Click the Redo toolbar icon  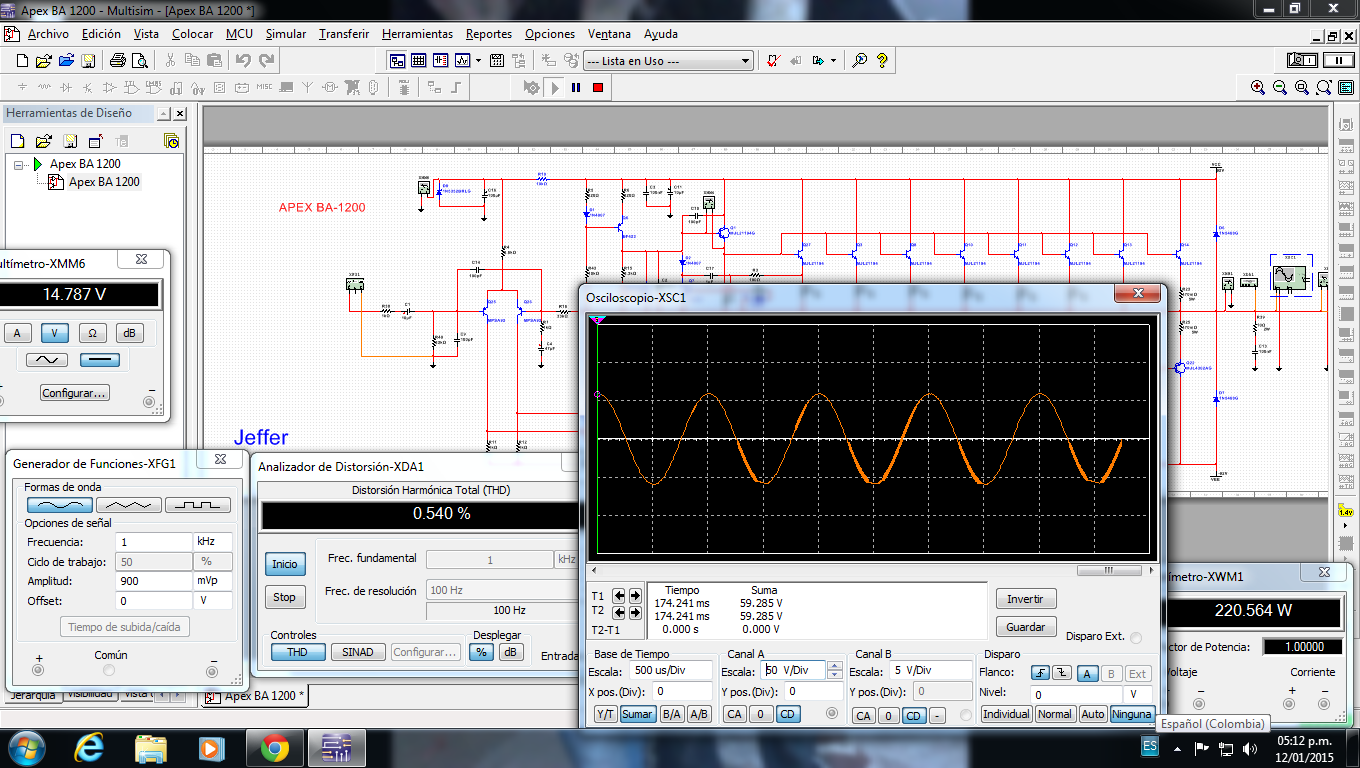pos(267,60)
